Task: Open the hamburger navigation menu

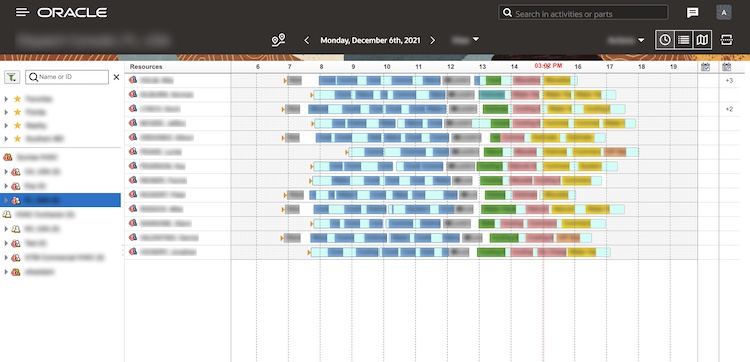Action: coord(22,12)
